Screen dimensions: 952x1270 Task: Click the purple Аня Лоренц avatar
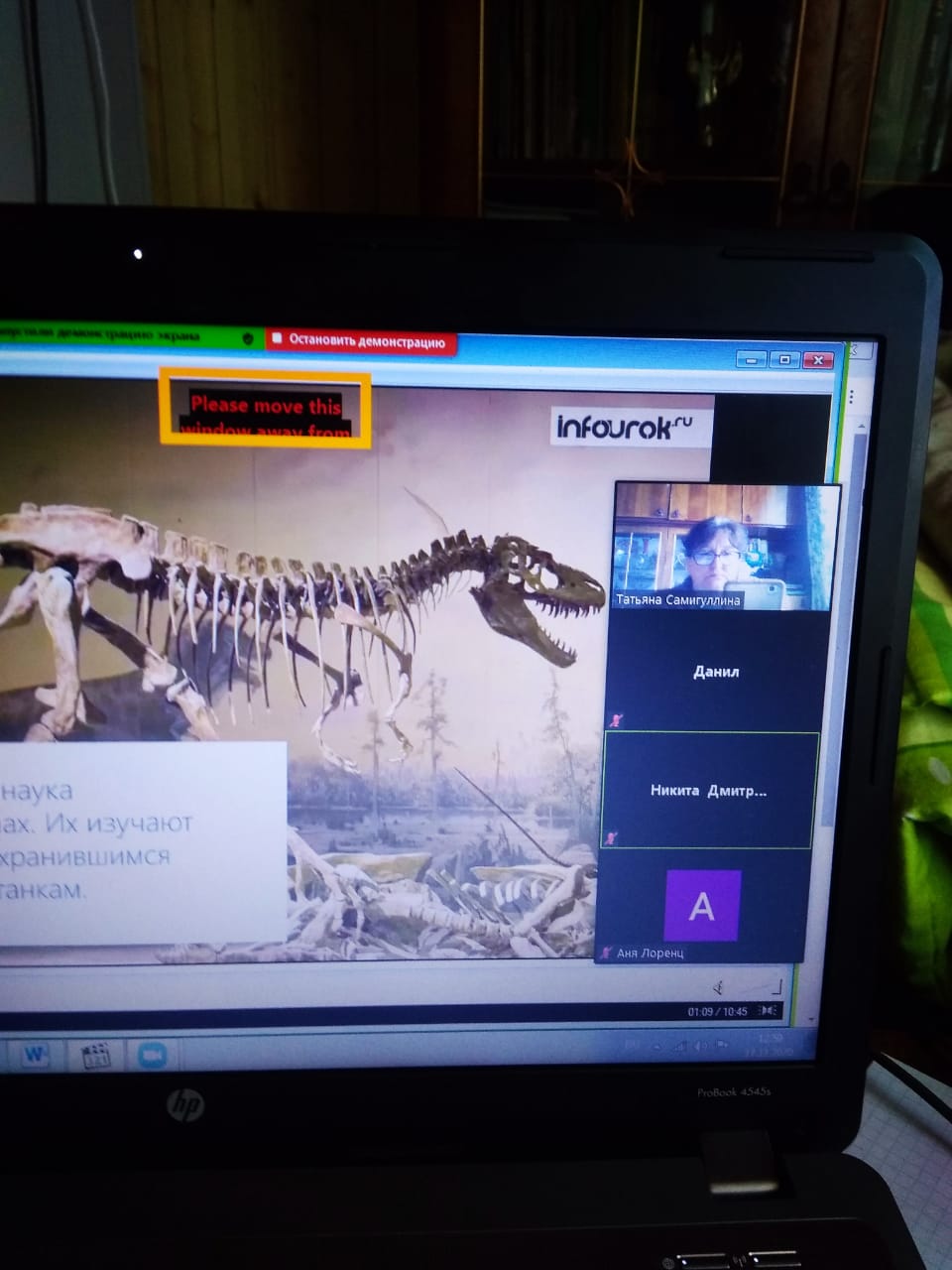(x=702, y=905)
